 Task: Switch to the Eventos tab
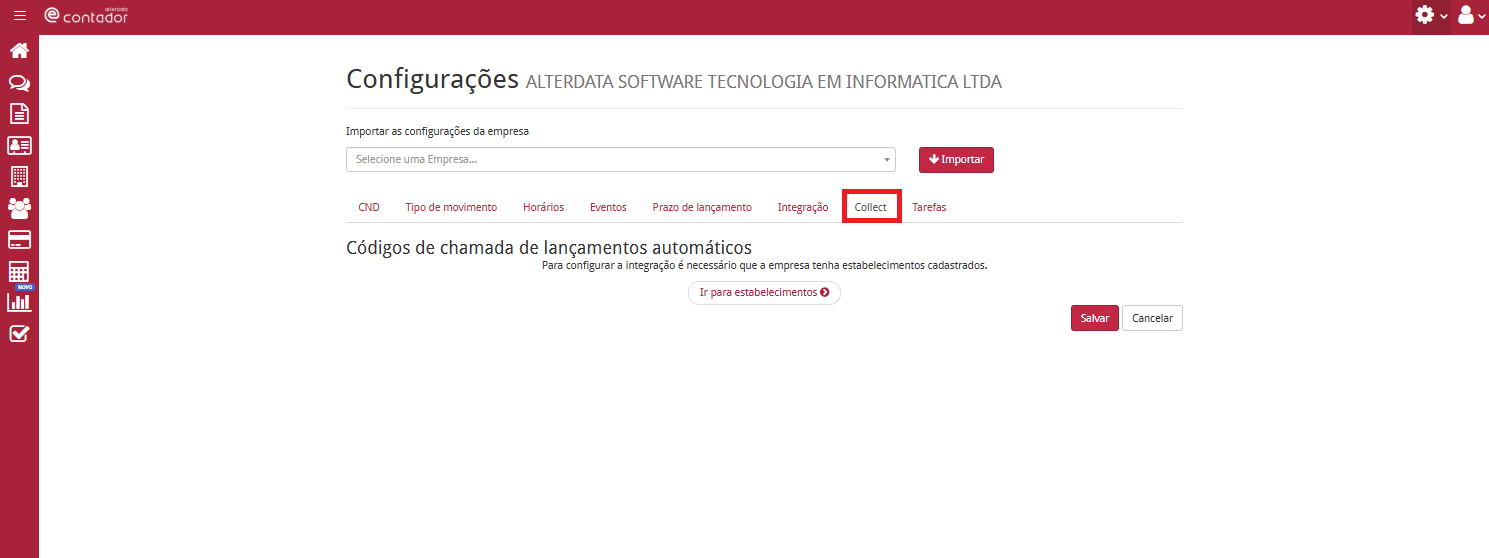tap(608, 207)
